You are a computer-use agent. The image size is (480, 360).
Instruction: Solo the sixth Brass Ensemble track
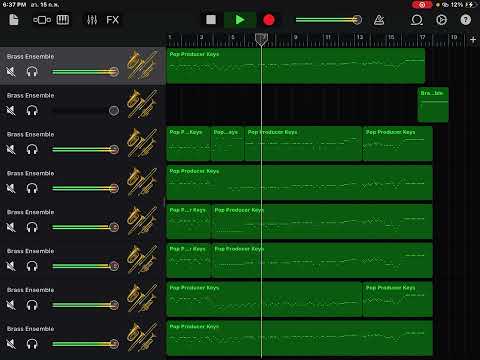pos(32,266)
